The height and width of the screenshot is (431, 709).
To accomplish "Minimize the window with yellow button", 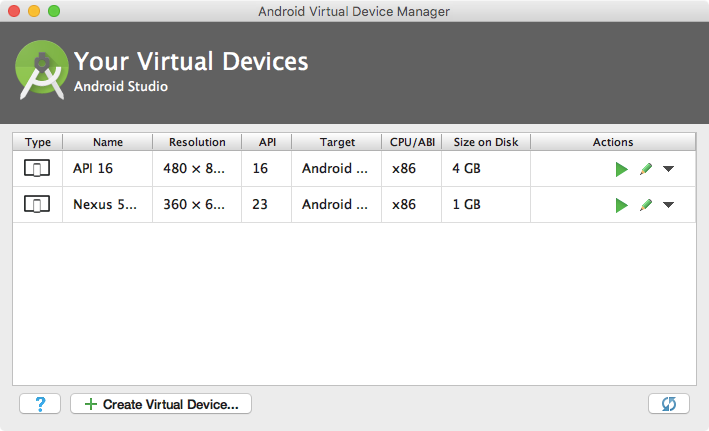I will [x=34, y=11].
